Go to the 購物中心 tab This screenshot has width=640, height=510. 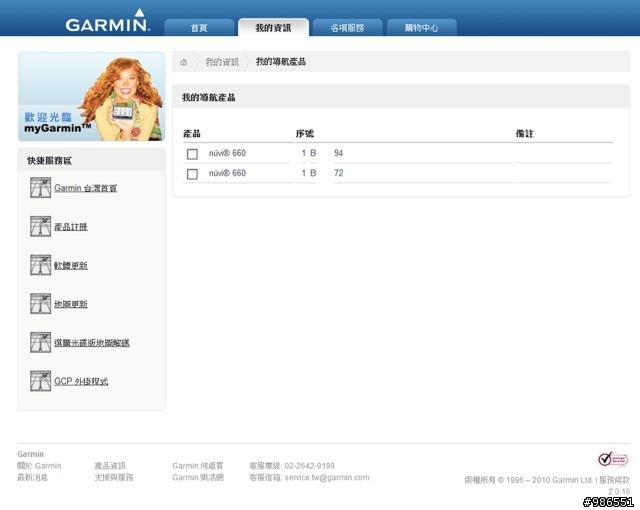[x=421, y=28]
